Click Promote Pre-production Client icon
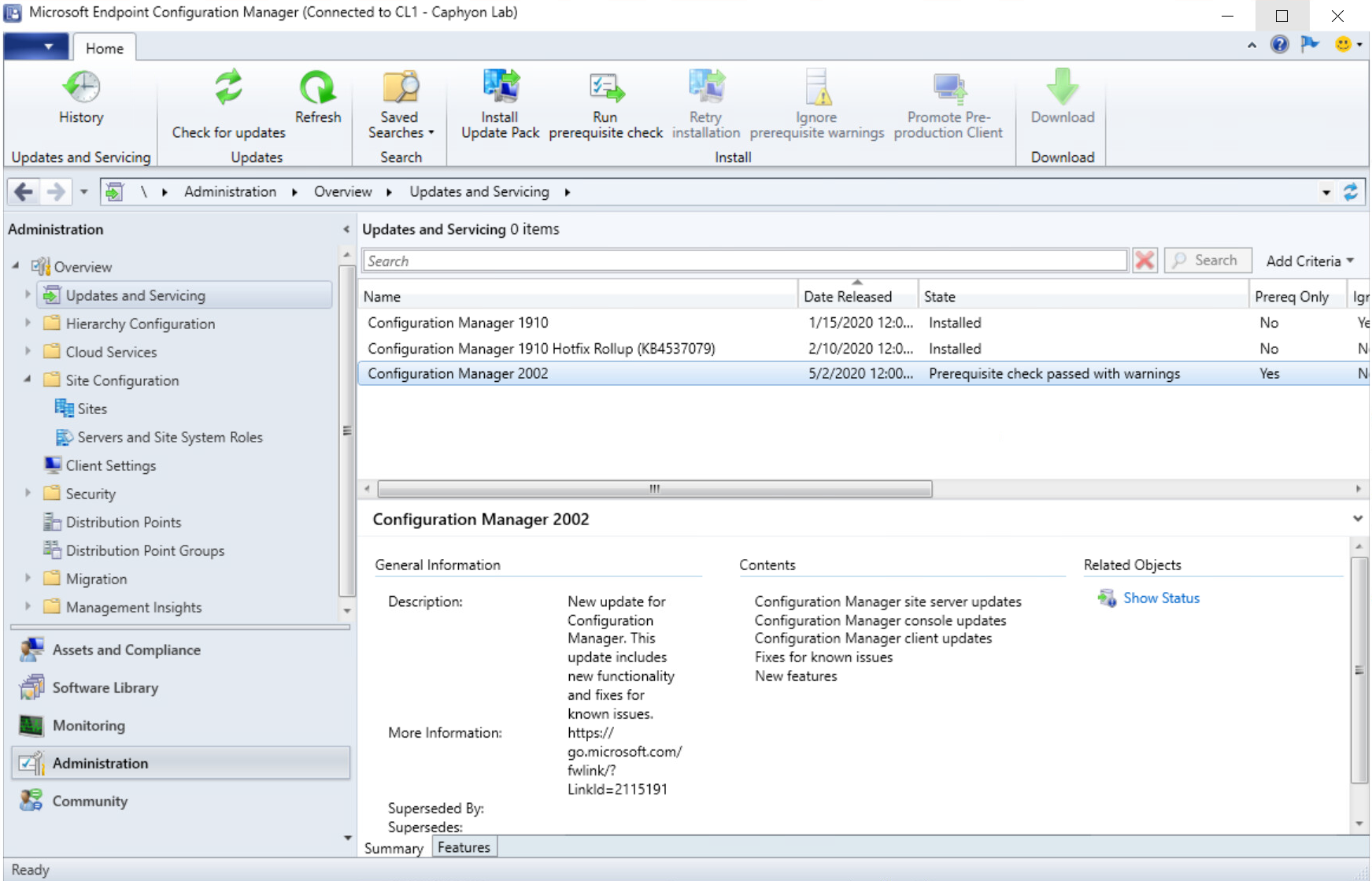 coord(949,88)
